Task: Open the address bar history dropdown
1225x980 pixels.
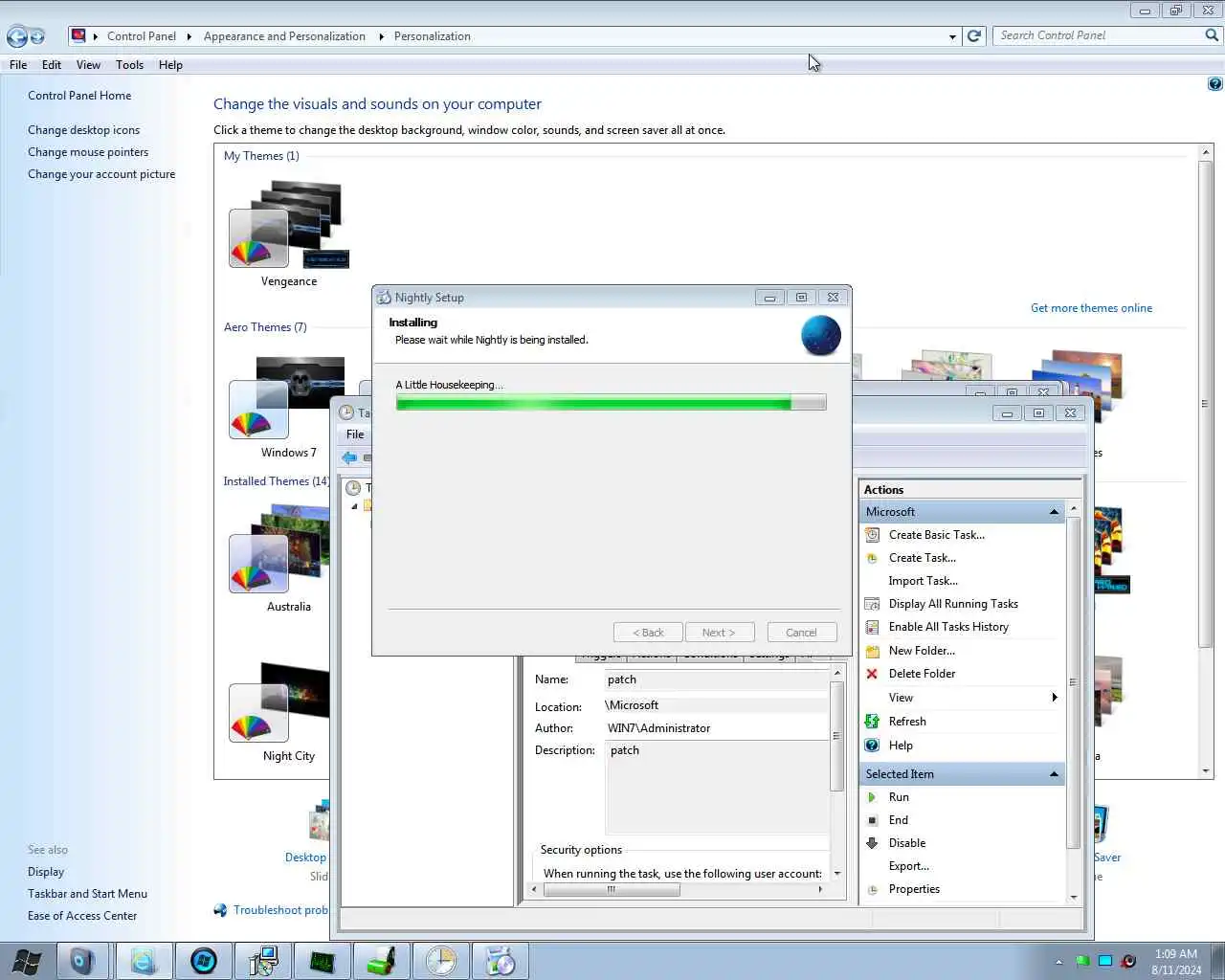Action: click(x=952, y=36)
